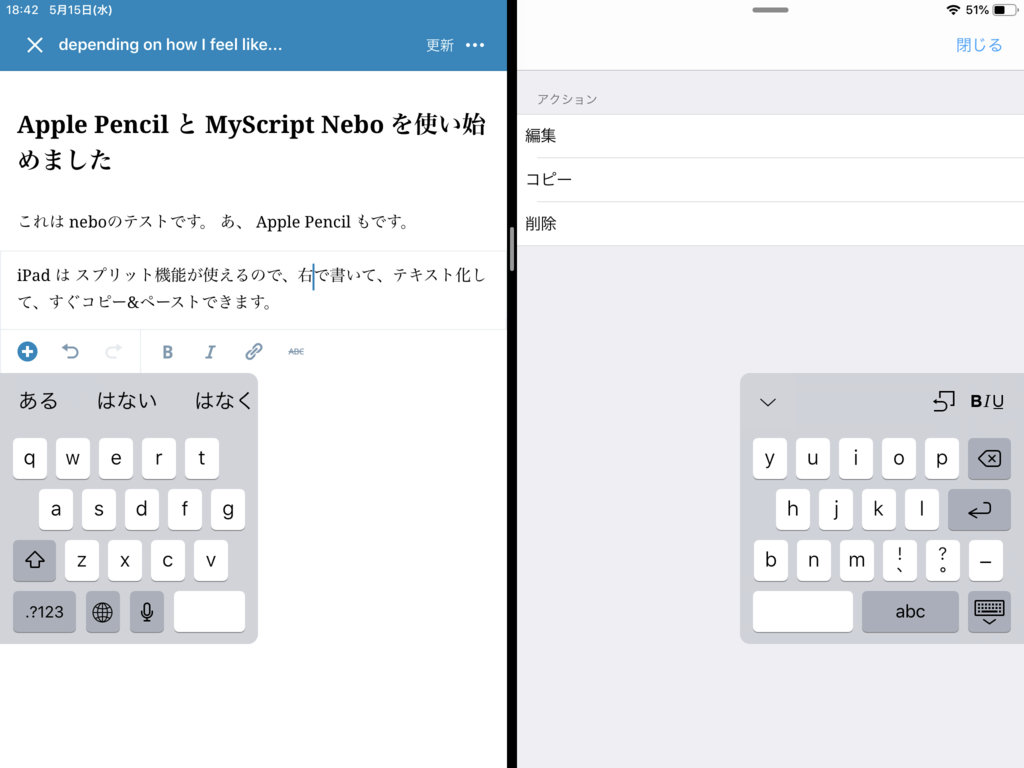Tap the split view divider handle
1024x768 pixels.
(512, 248)
